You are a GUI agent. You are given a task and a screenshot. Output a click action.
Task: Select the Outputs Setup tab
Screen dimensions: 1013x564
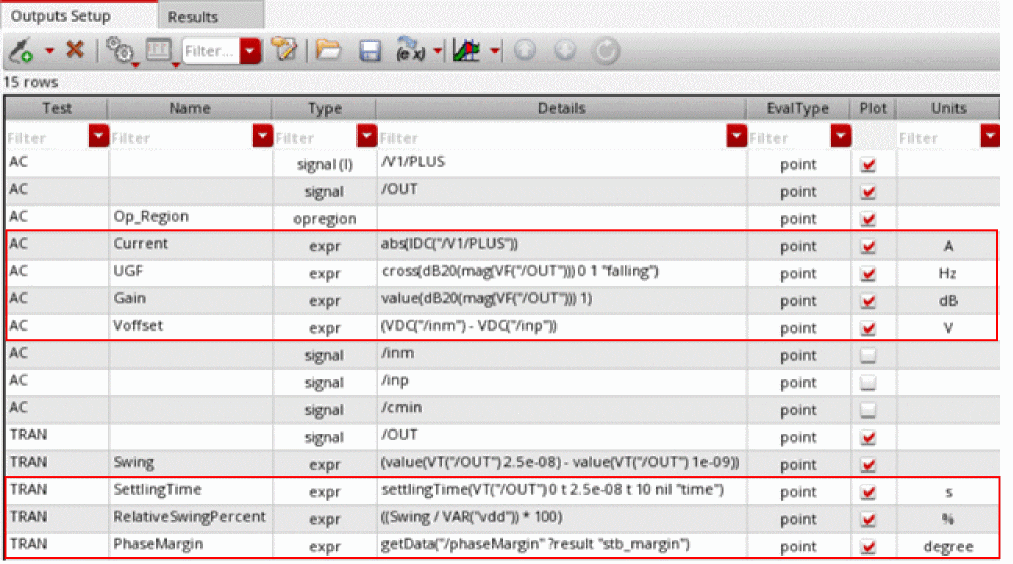pyautogui.click(x=61, y=17)
